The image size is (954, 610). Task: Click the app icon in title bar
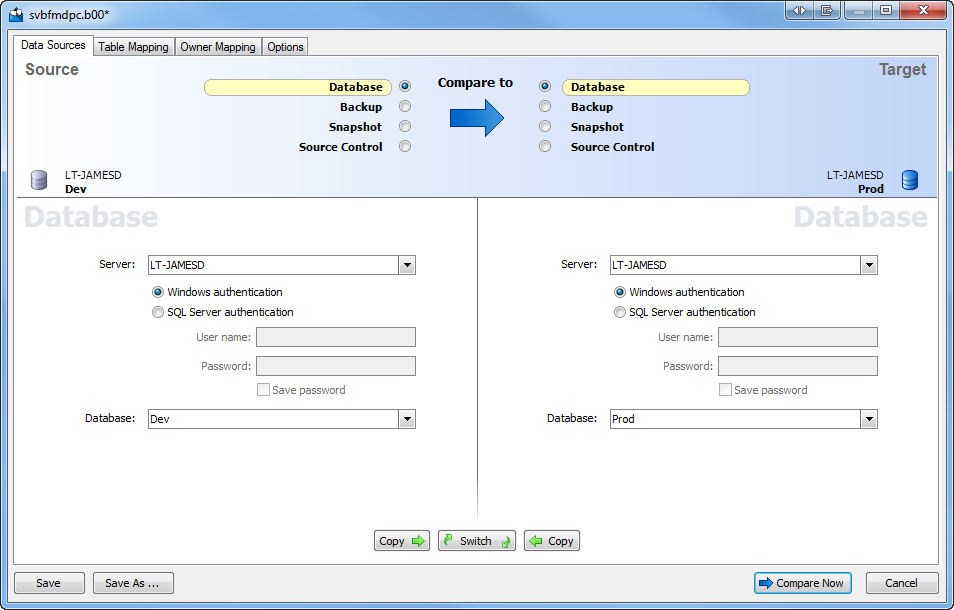16,12
